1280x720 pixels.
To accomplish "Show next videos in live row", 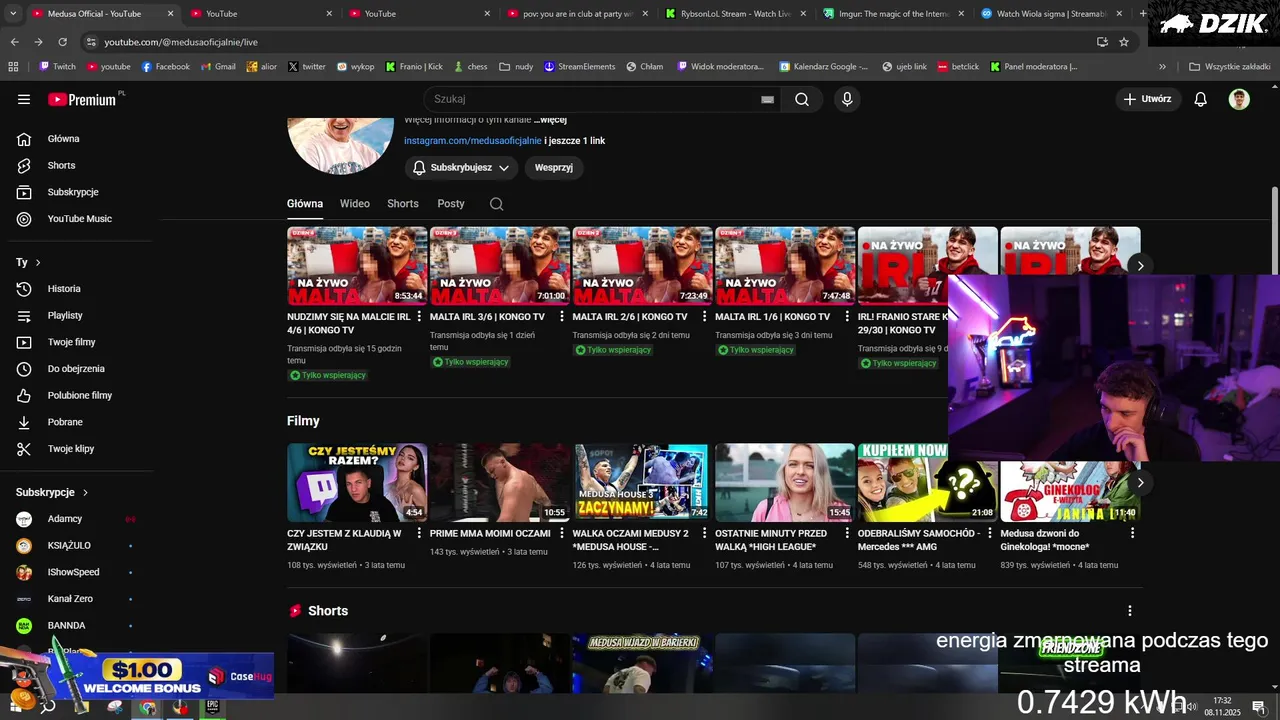I will pos(1140,266).
